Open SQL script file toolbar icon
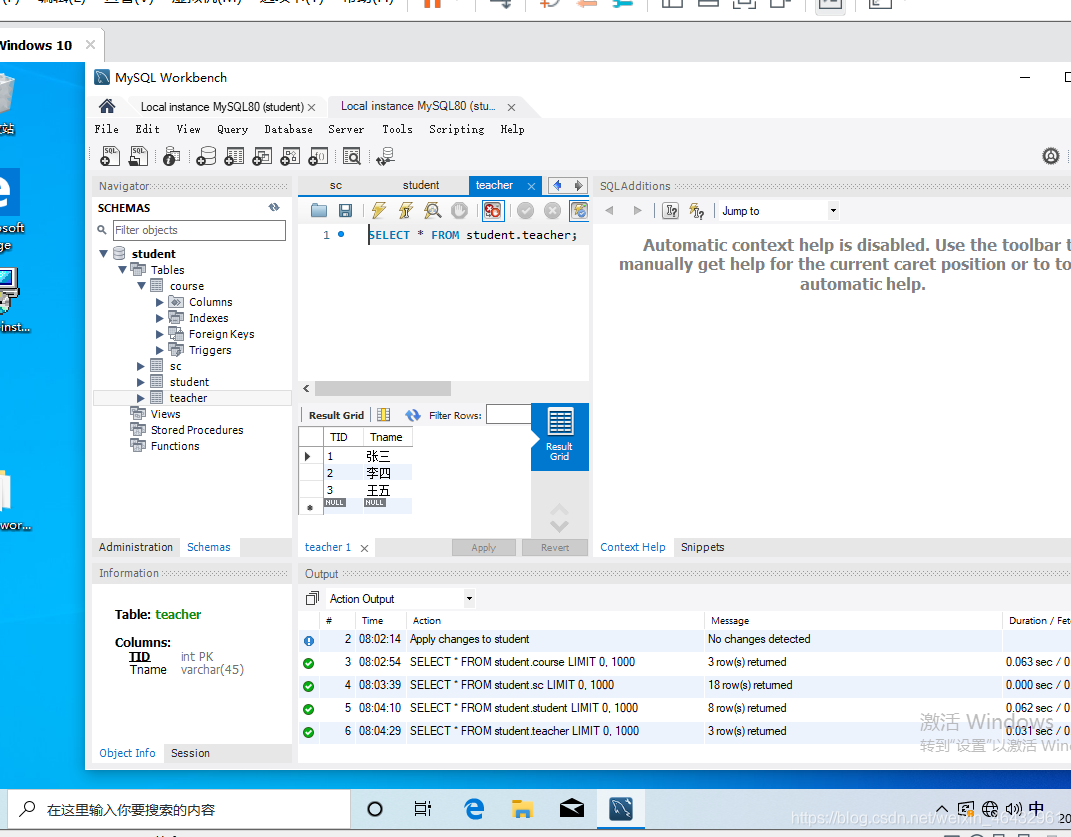 pyautogui.click(x=139, y=156)
